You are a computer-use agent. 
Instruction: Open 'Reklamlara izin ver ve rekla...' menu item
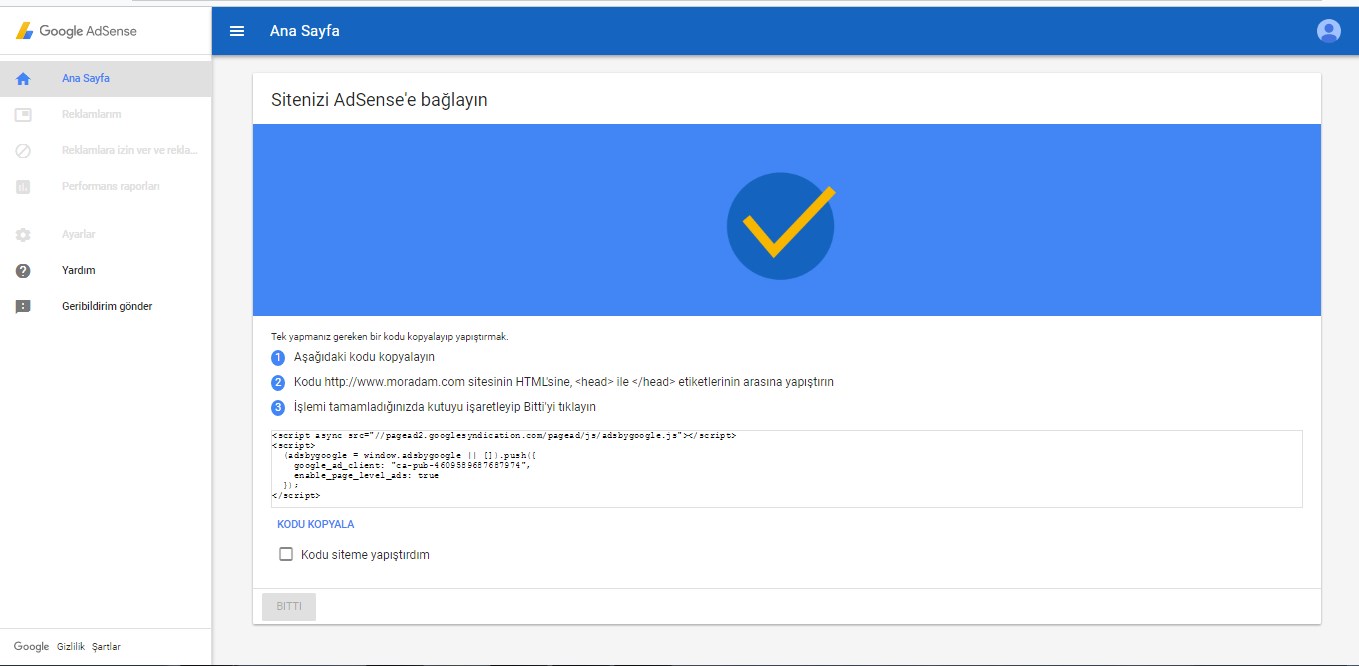click(105, 150)
